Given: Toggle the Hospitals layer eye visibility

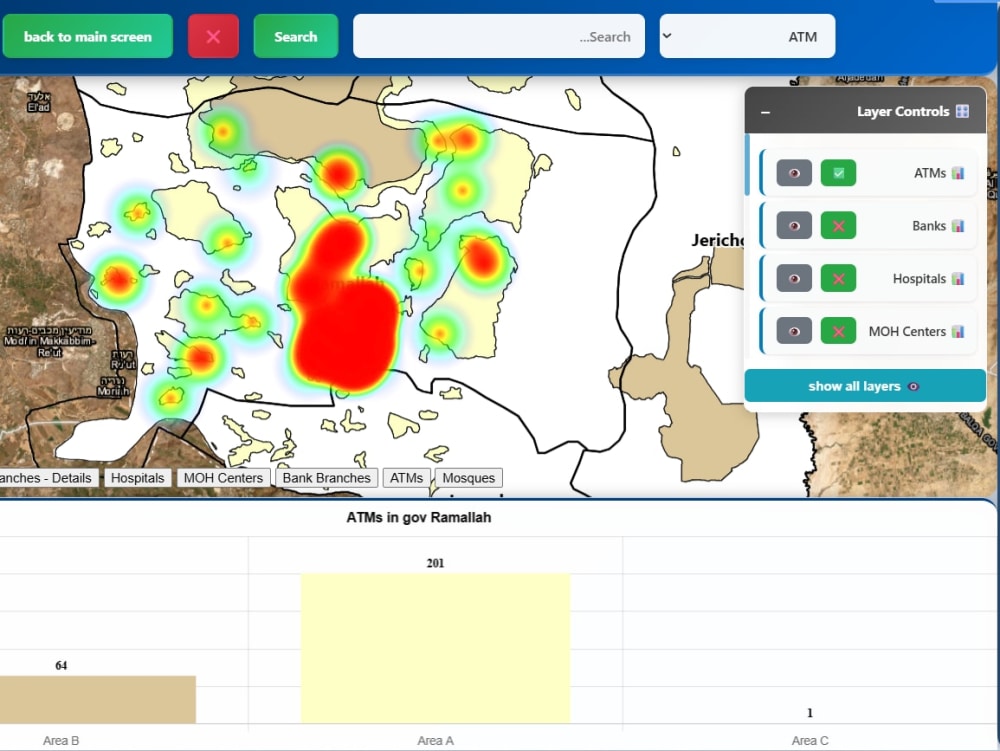Looking at the screenshot, I should [x=794, y=279].
